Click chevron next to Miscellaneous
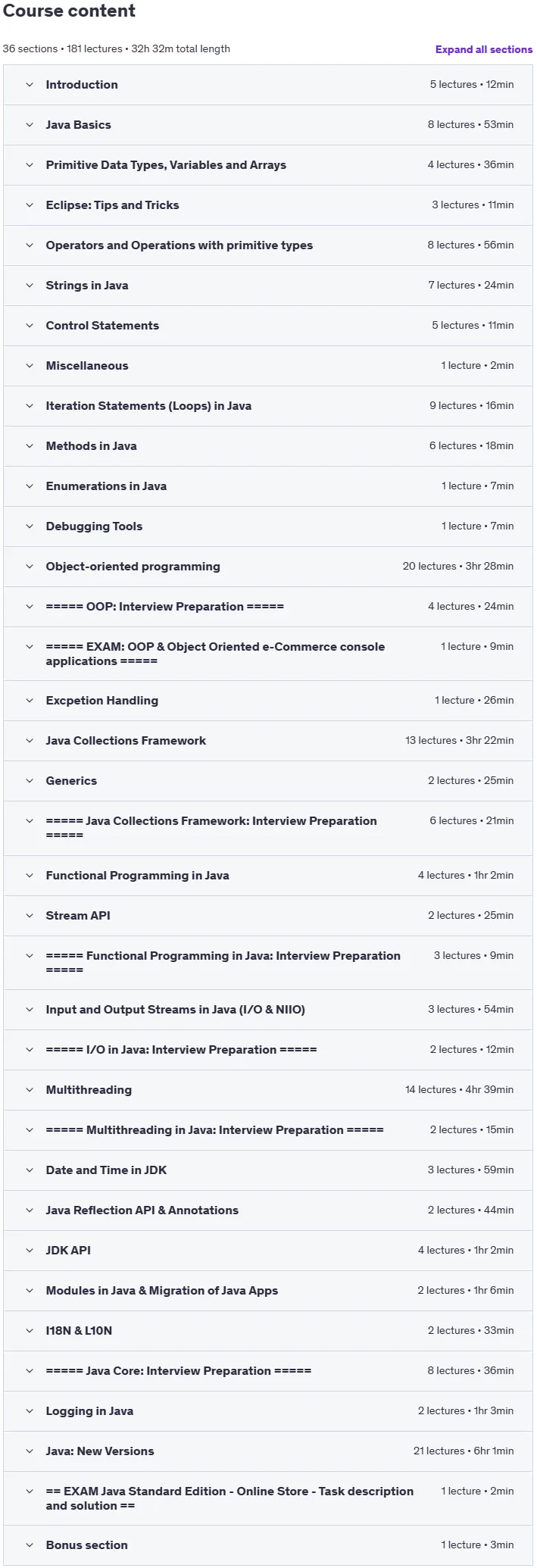The image size is (537, 1568). [x=30, y=366]
